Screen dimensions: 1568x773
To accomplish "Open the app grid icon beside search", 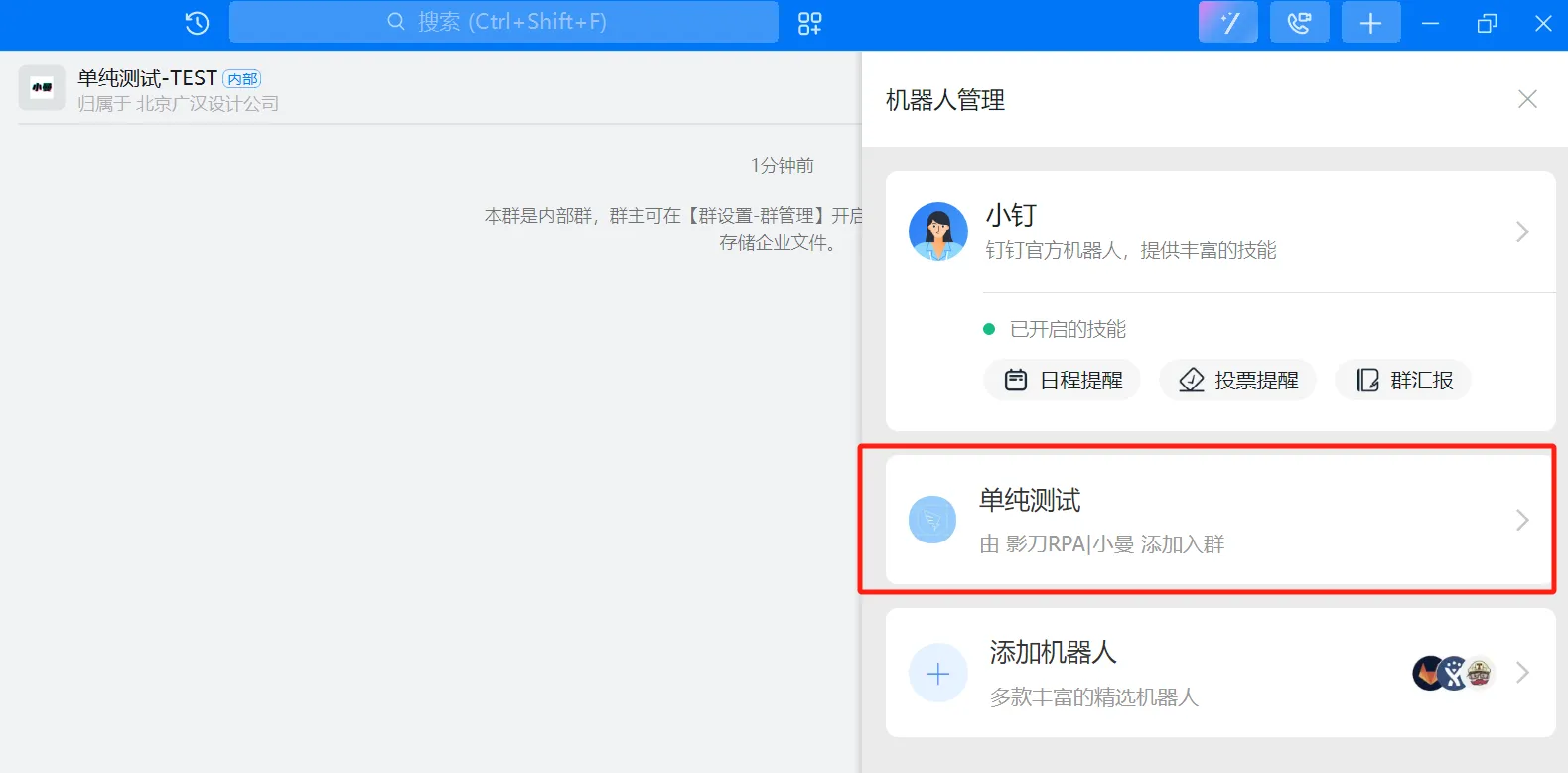I will (810, 23).
